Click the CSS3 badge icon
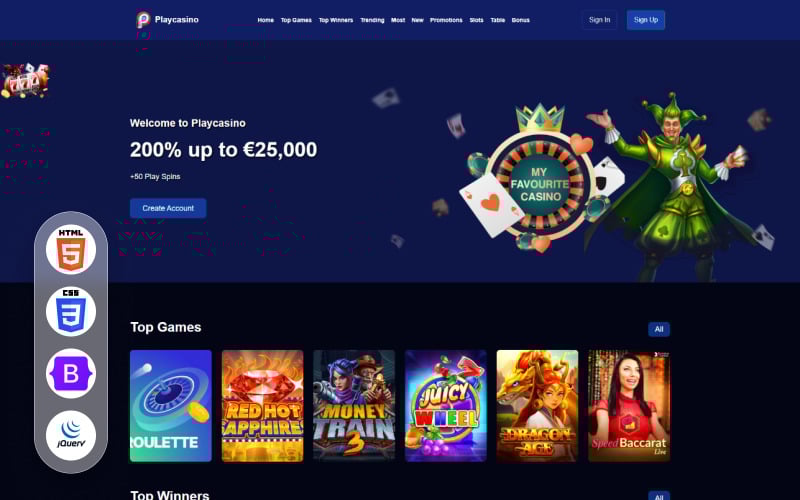This screenshot has width=800, height=500. pyautogui.click(x=71, y=312)
